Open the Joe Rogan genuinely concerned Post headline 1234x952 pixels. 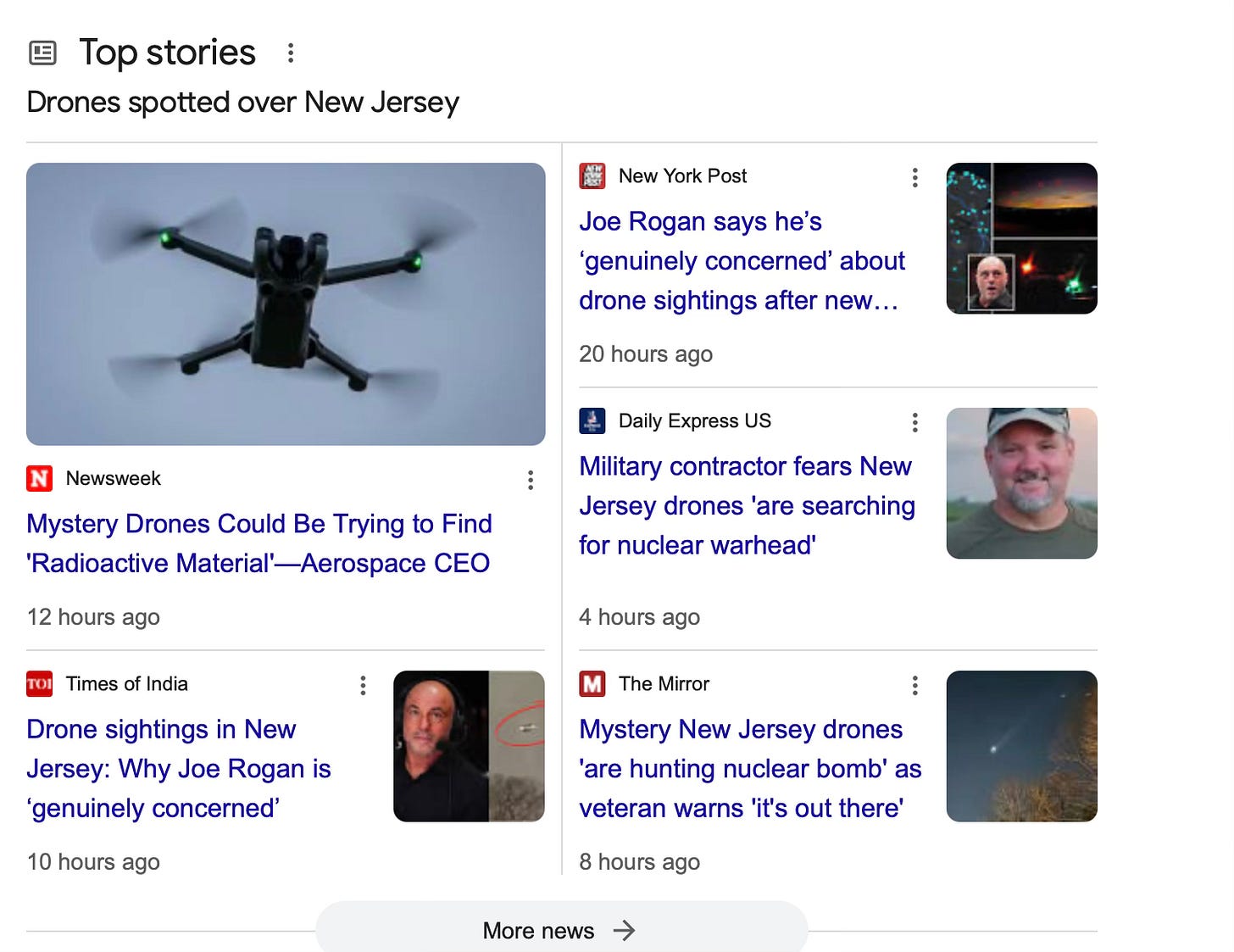click(x=742, y=261)
